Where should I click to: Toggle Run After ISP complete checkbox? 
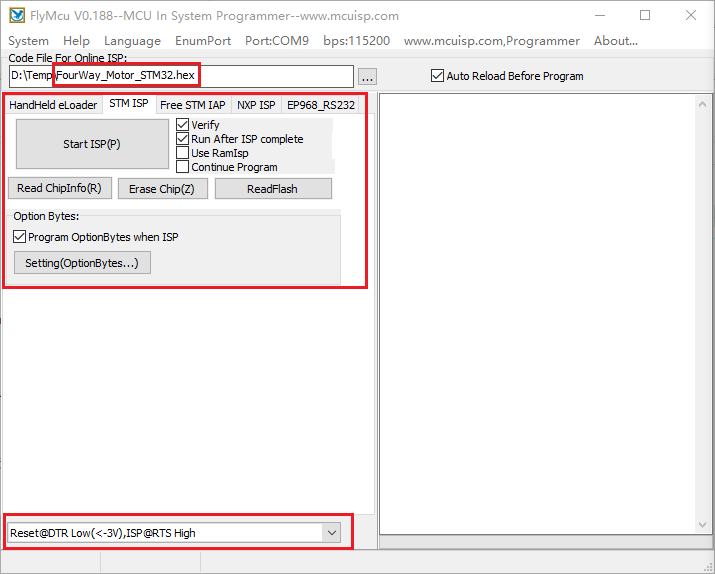coord(182,139)
